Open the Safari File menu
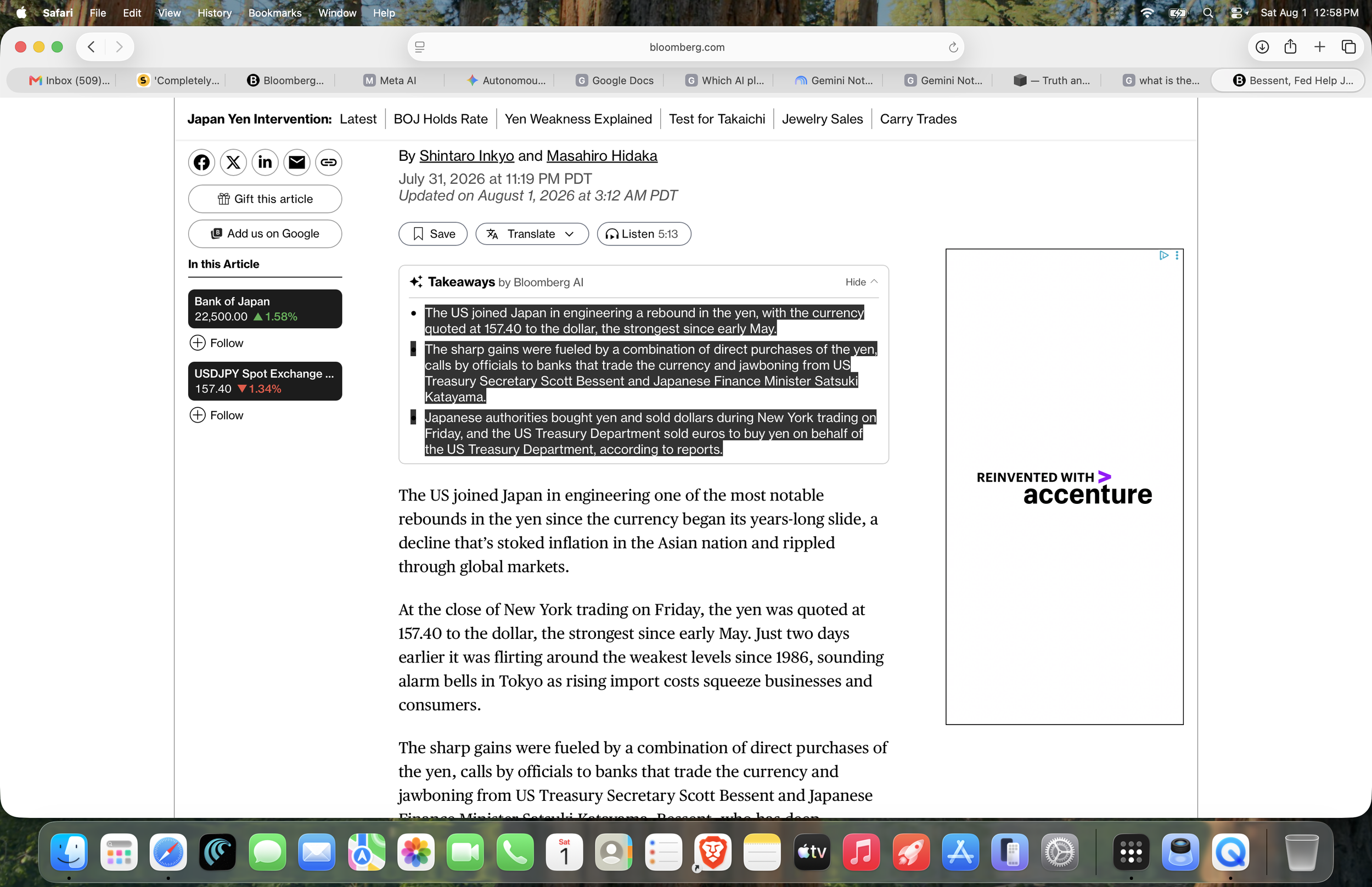 point(98,13)
